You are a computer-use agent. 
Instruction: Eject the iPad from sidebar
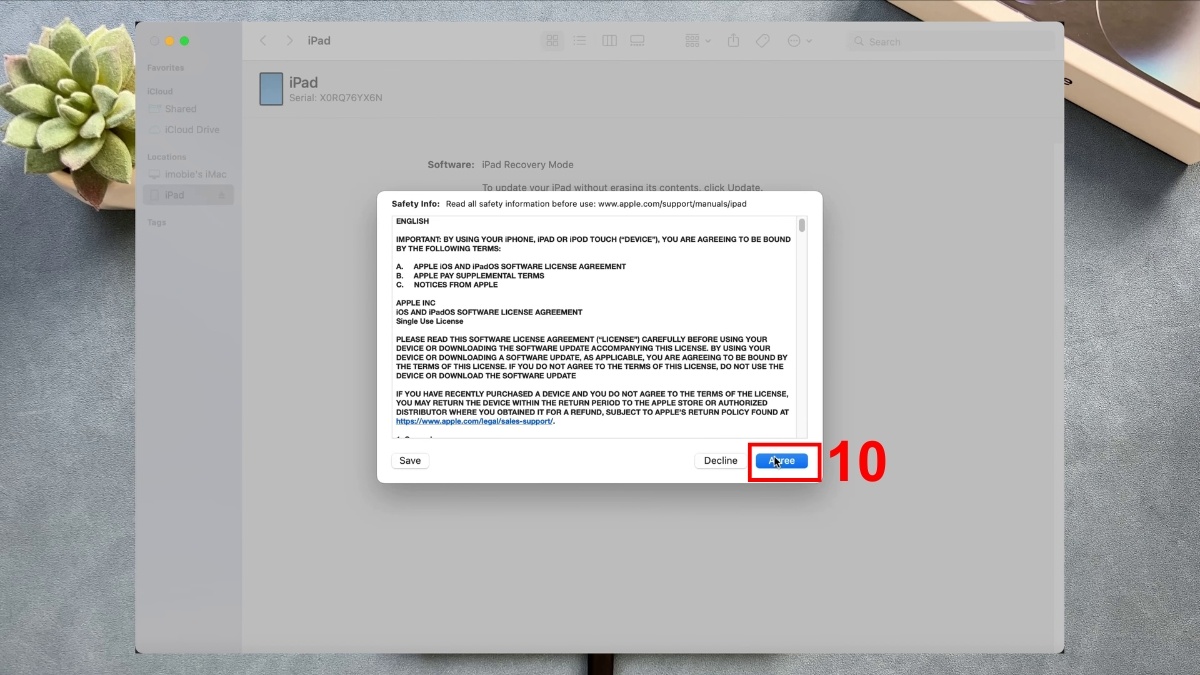[222, 196]
